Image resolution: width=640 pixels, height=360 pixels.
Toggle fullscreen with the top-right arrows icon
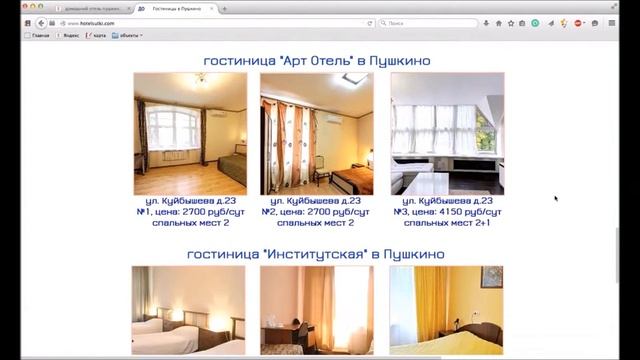point(614,6)
